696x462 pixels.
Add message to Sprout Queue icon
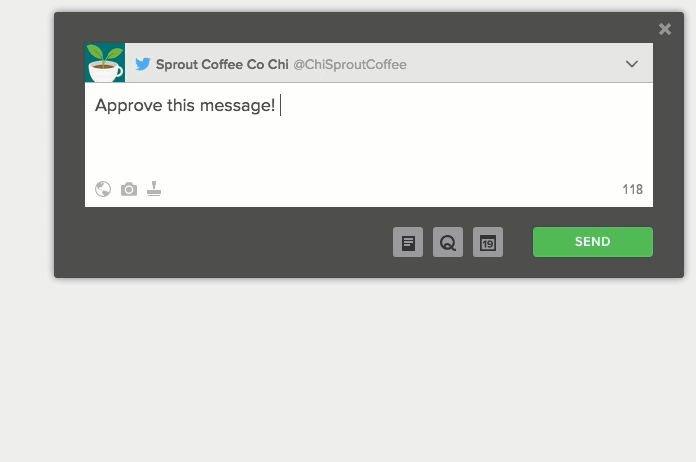coord(448,242)
